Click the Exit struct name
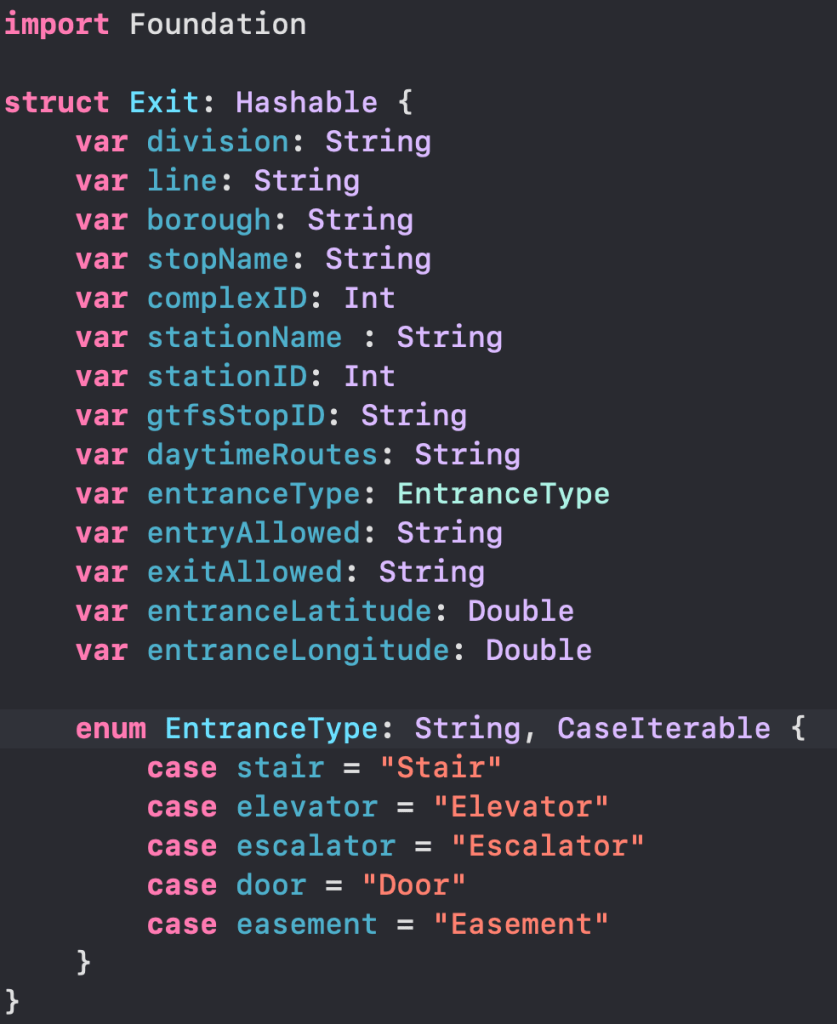This screenshot has height=1024, width=837. click(165, 103)
